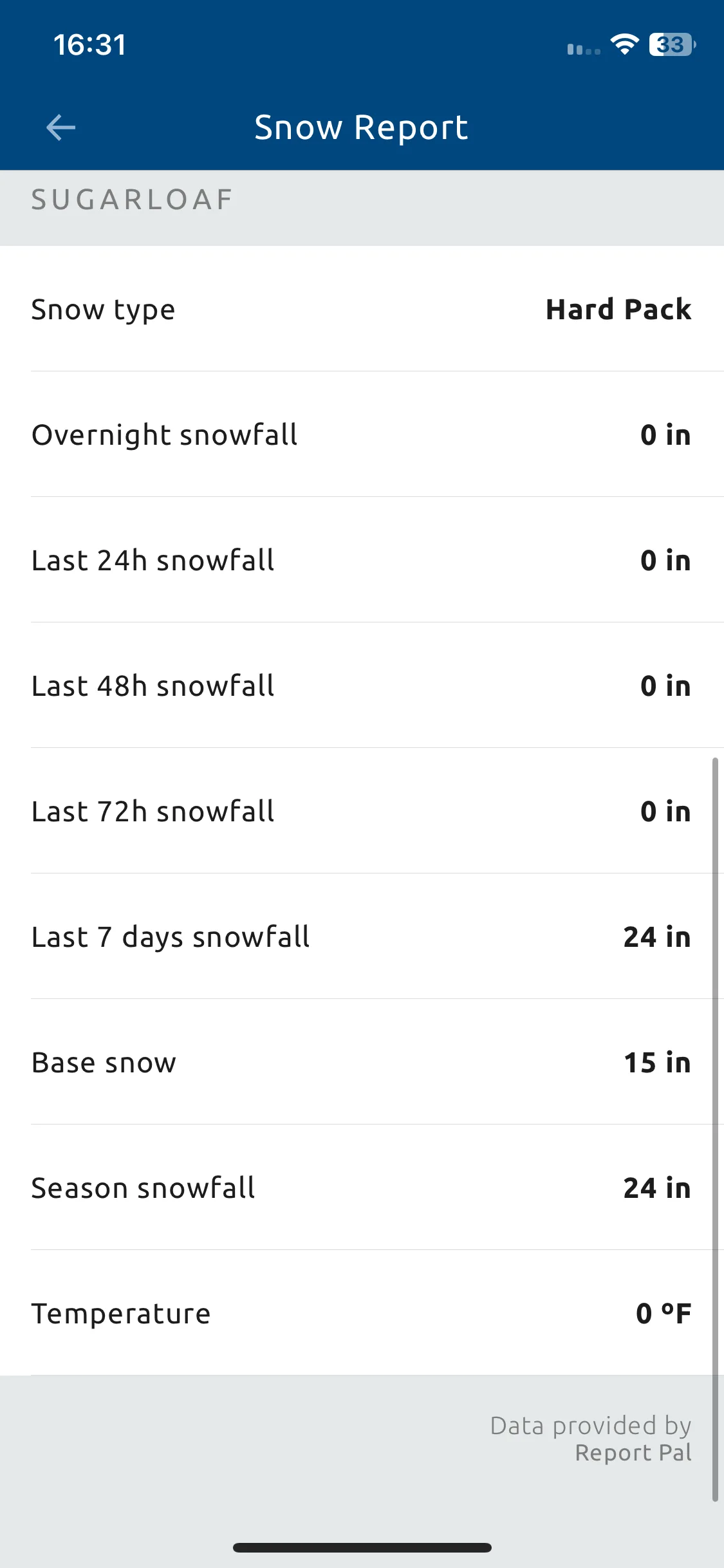This screenshot has height=1568, width=724.
Task: Select the Last 72h snowfall row
Action: (362, 811)
